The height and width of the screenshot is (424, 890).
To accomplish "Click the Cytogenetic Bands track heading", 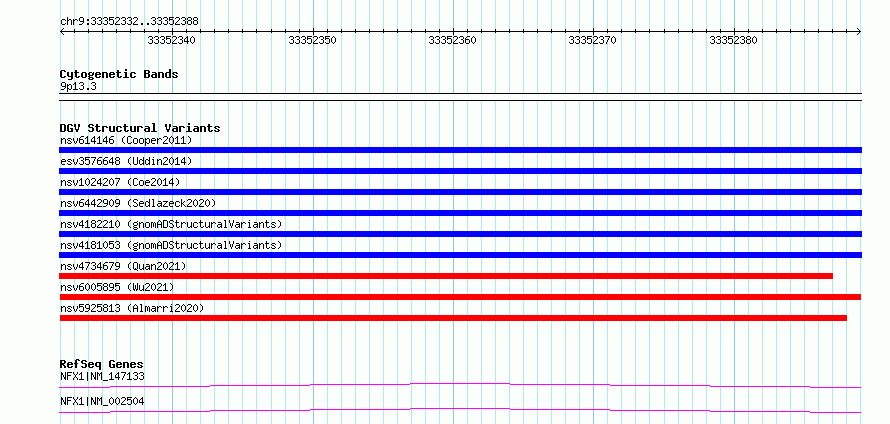I will coord(119,74).
